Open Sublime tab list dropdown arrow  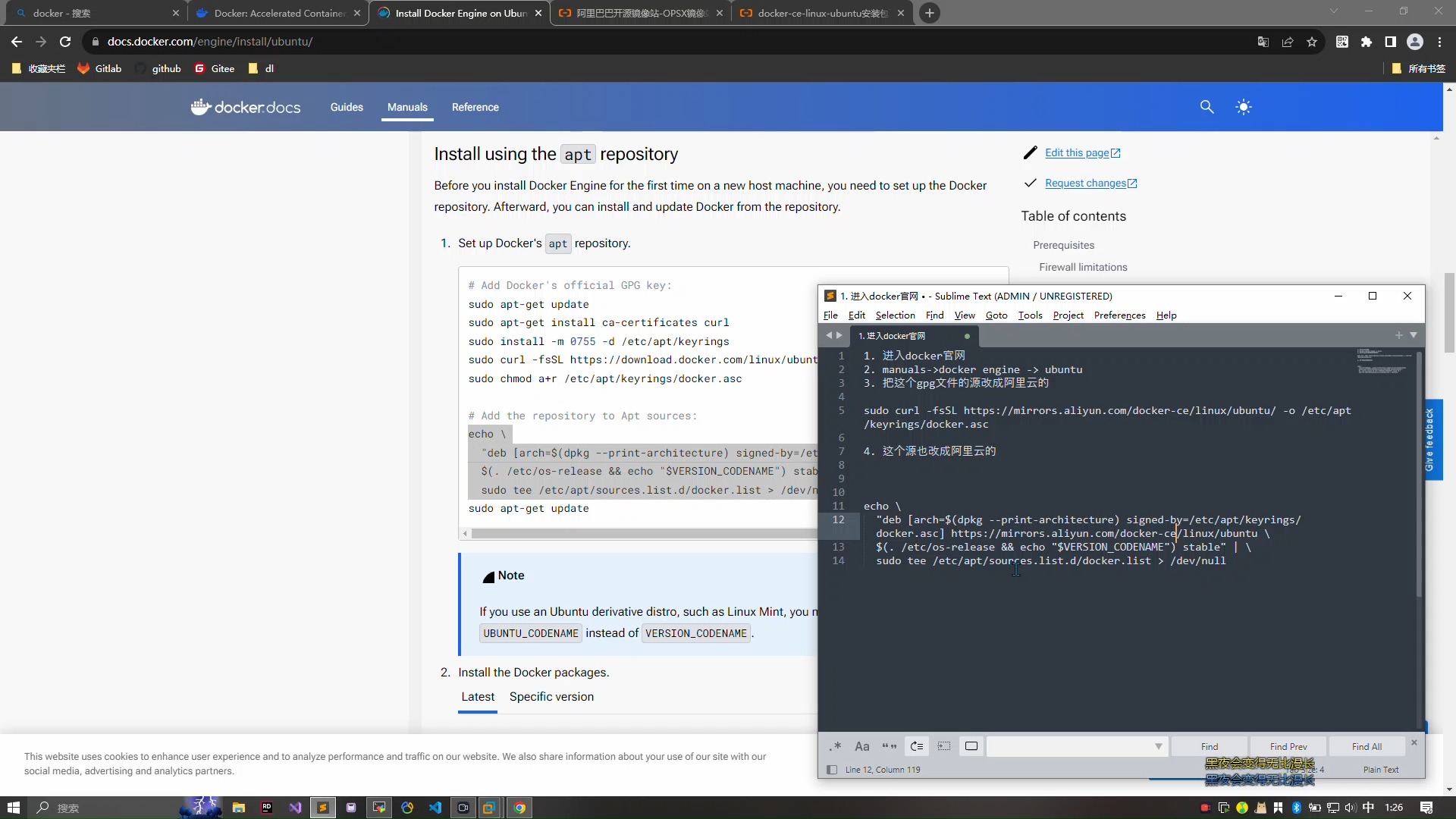[x=1414, y=335]
